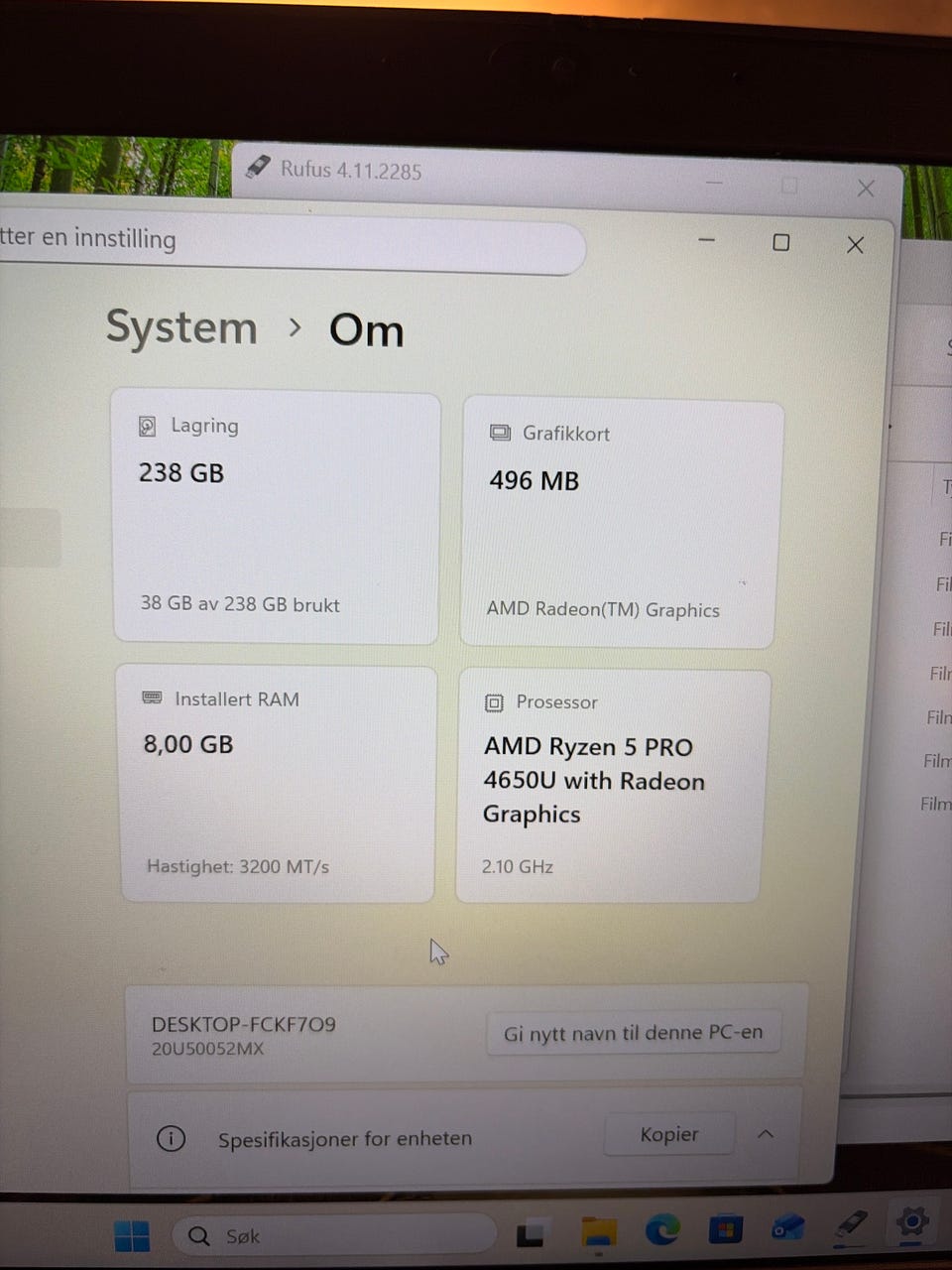Open File Explorer from the taskbar
952x1270 pixels.
point(598,1232)
